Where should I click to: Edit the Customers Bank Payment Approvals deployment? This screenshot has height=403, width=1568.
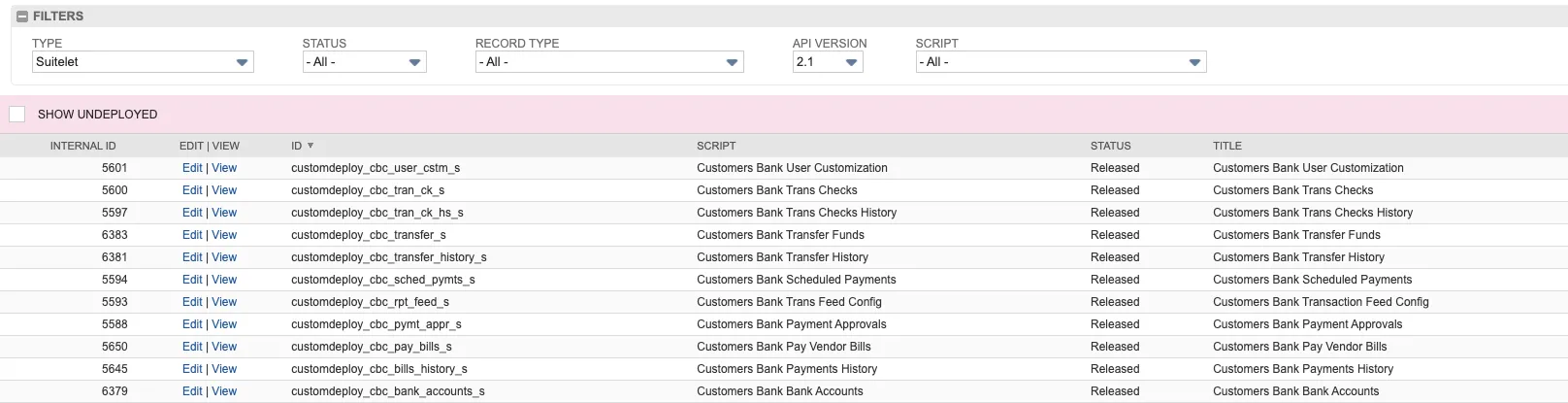tap(192, 324)
